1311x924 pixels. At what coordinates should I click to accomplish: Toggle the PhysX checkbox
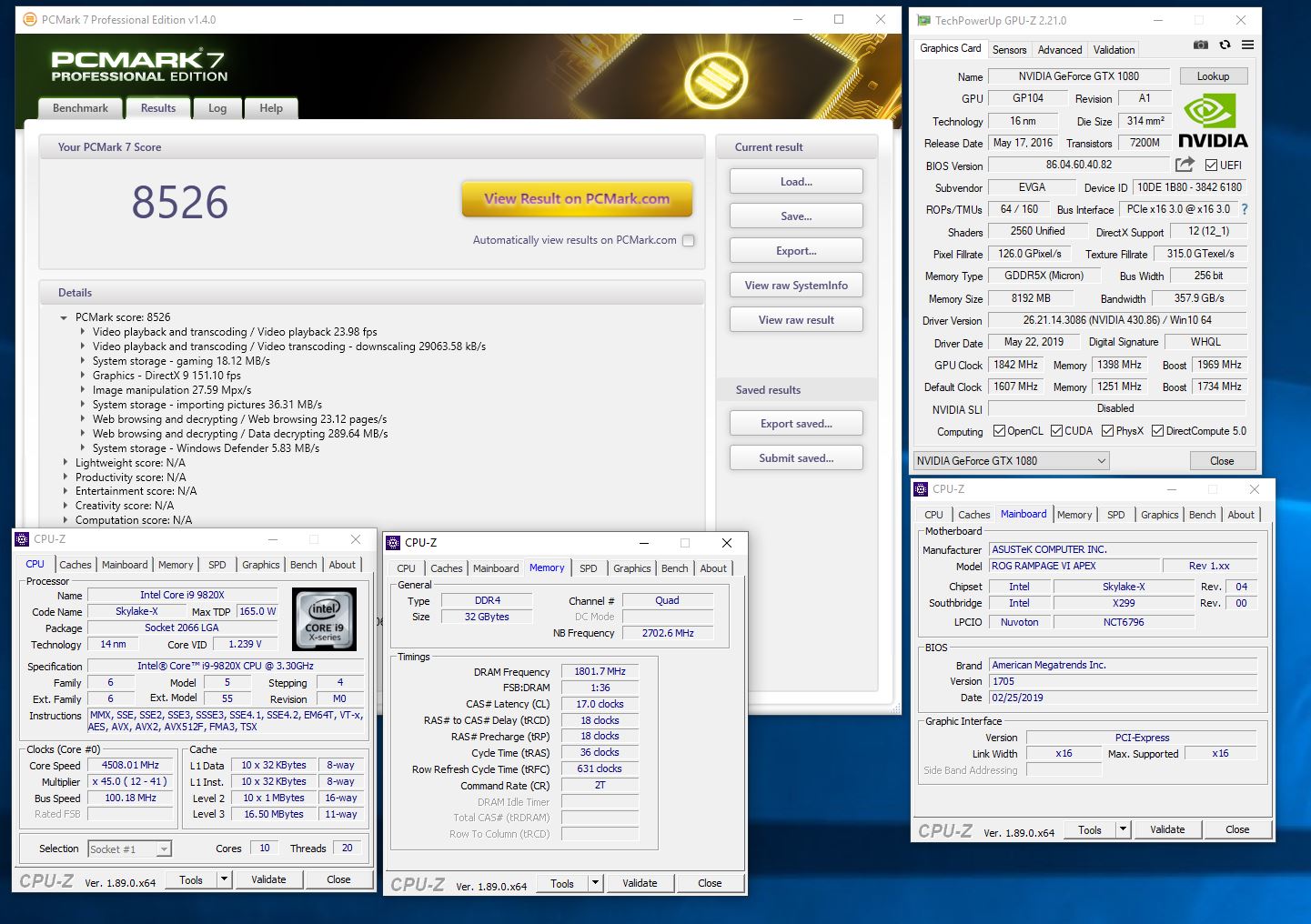click(x=1107, y=431)
